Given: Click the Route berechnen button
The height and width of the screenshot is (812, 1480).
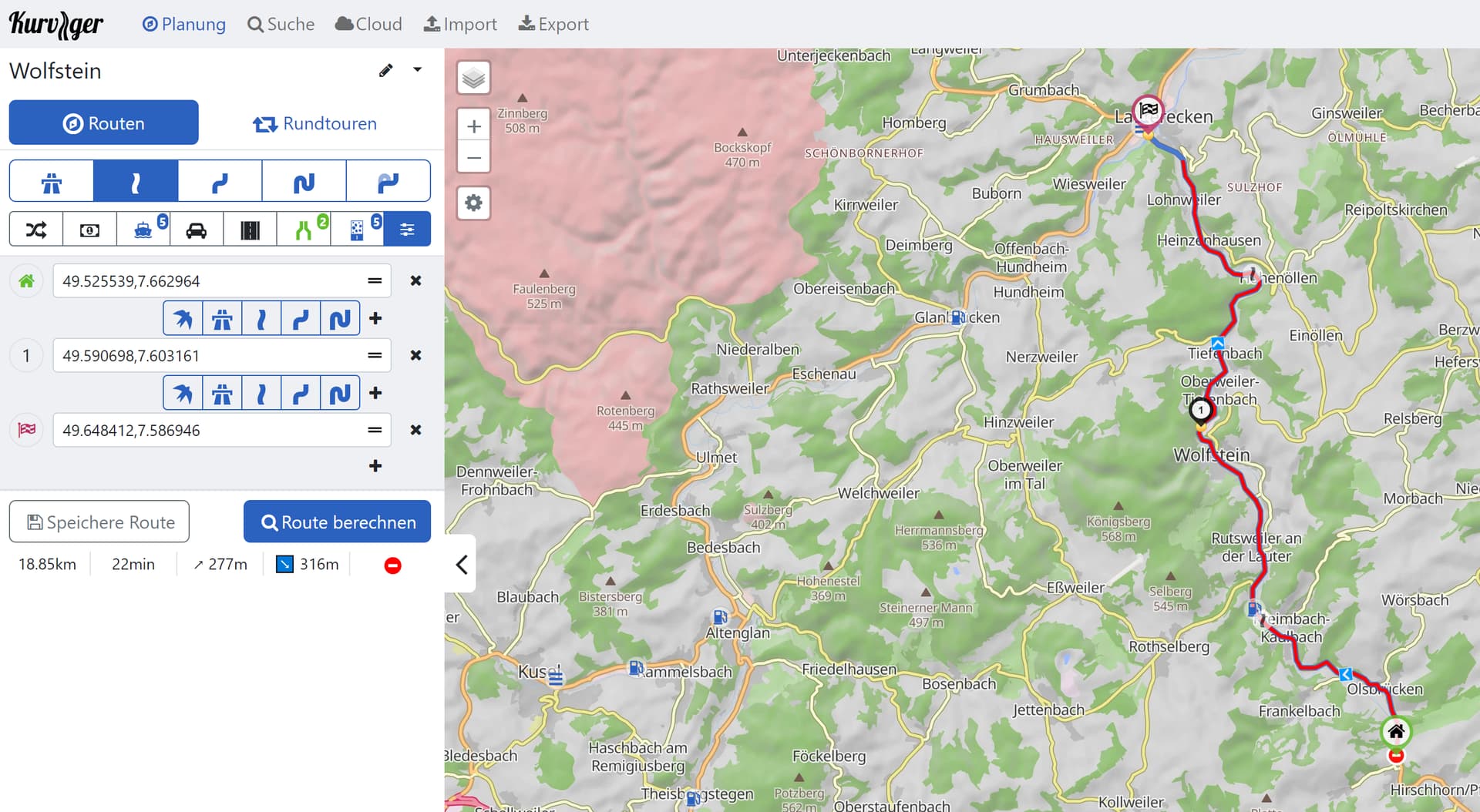Looking at the screenshot, I should (337, 522).
